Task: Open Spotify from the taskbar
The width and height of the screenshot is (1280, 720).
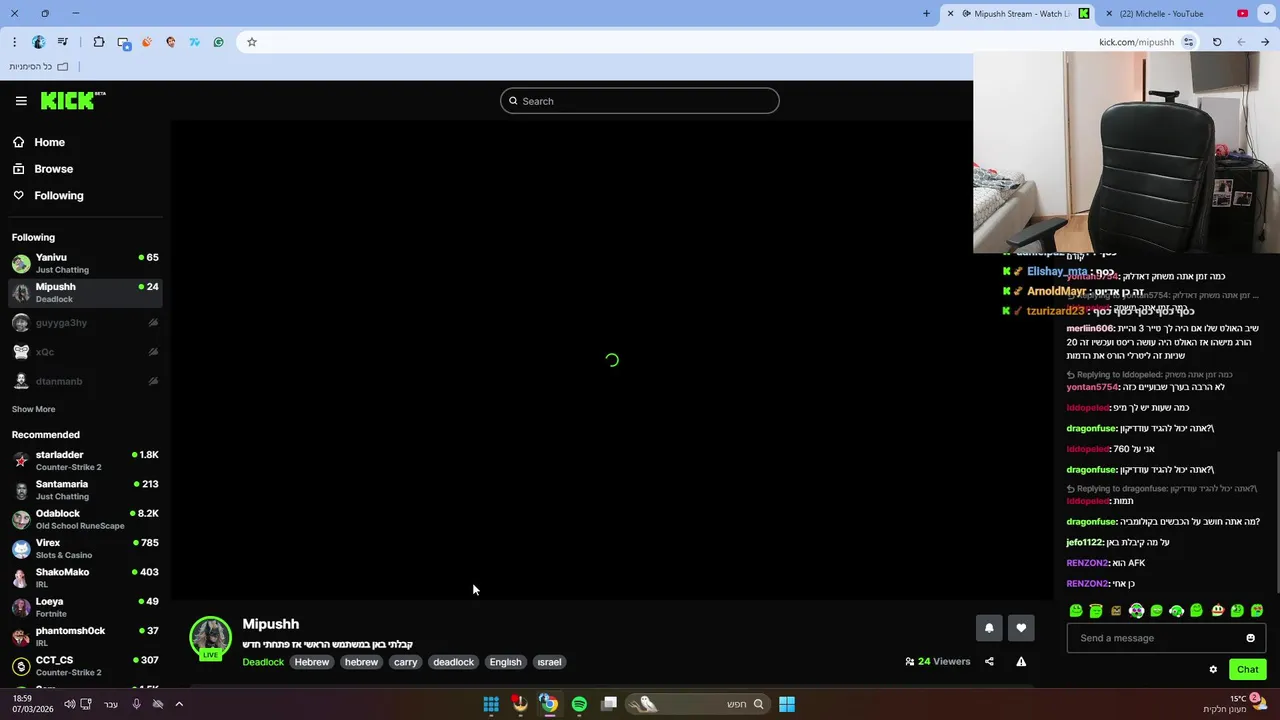Action: [579, 704]
